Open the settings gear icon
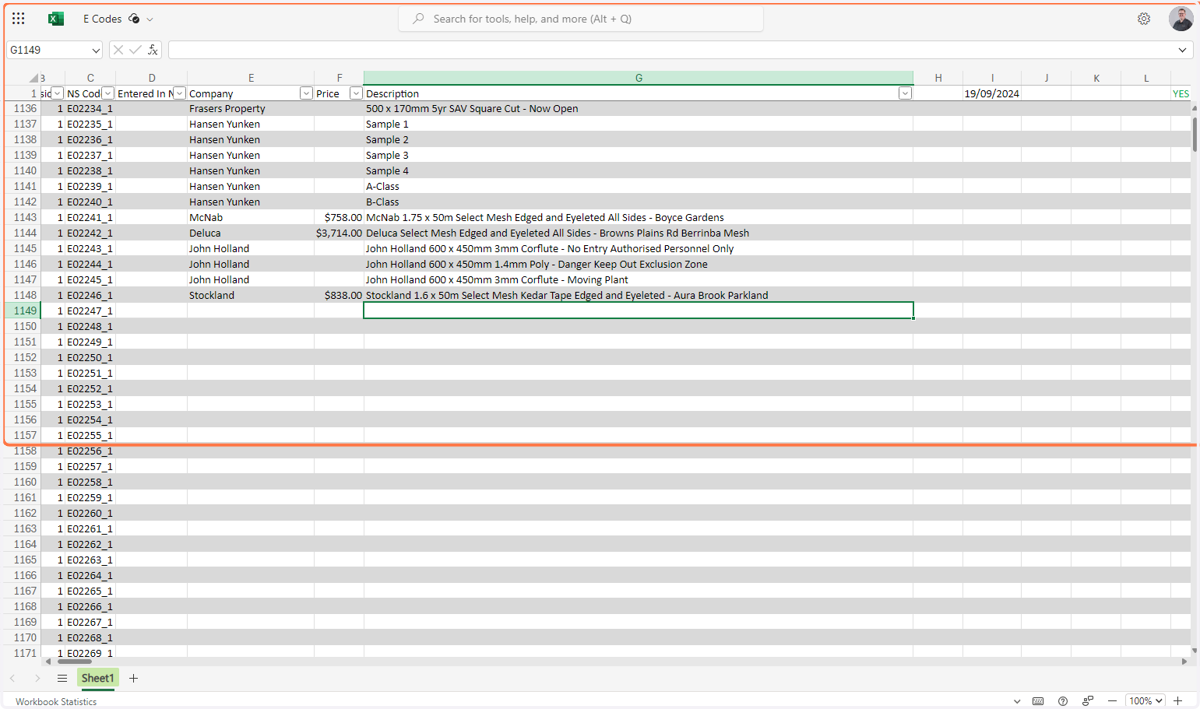This screenshot has width=1200, height=709. (x=1144, y=19)
